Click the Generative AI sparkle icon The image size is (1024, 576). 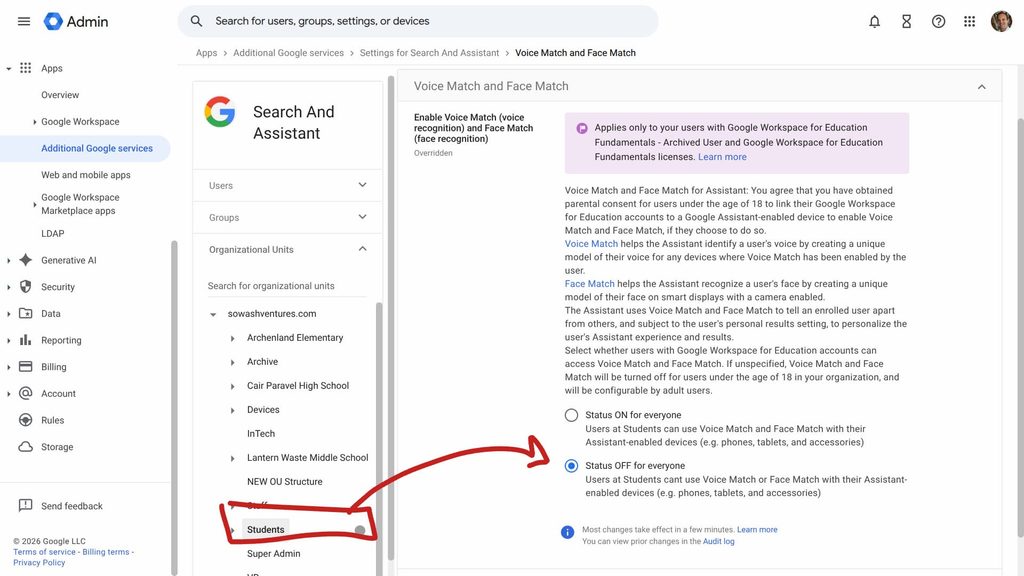pyautogui.click(x=25, y=260)
